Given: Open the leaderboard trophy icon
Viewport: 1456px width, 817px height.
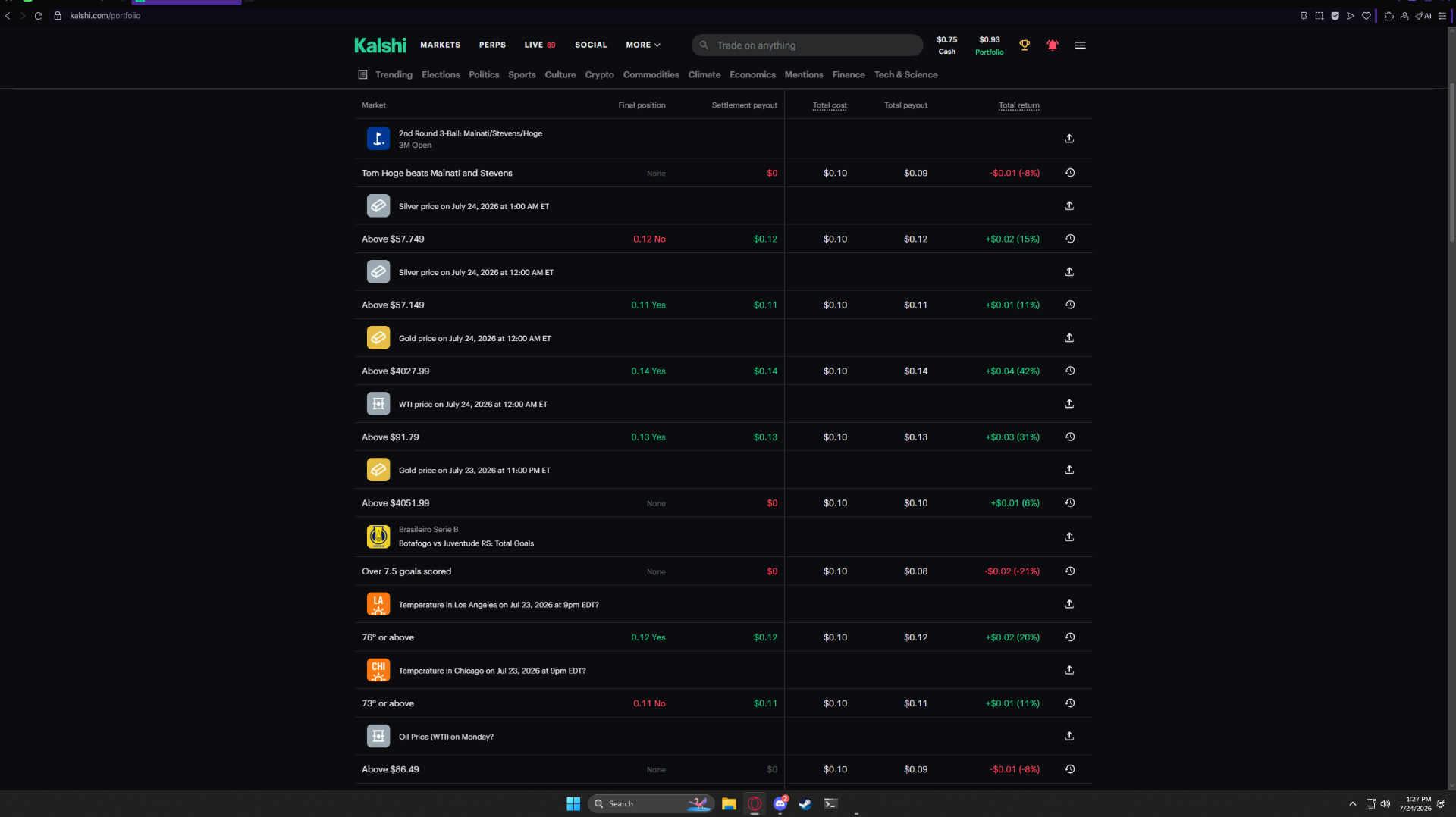Looking at the screenshot, I should [1025, 45].
